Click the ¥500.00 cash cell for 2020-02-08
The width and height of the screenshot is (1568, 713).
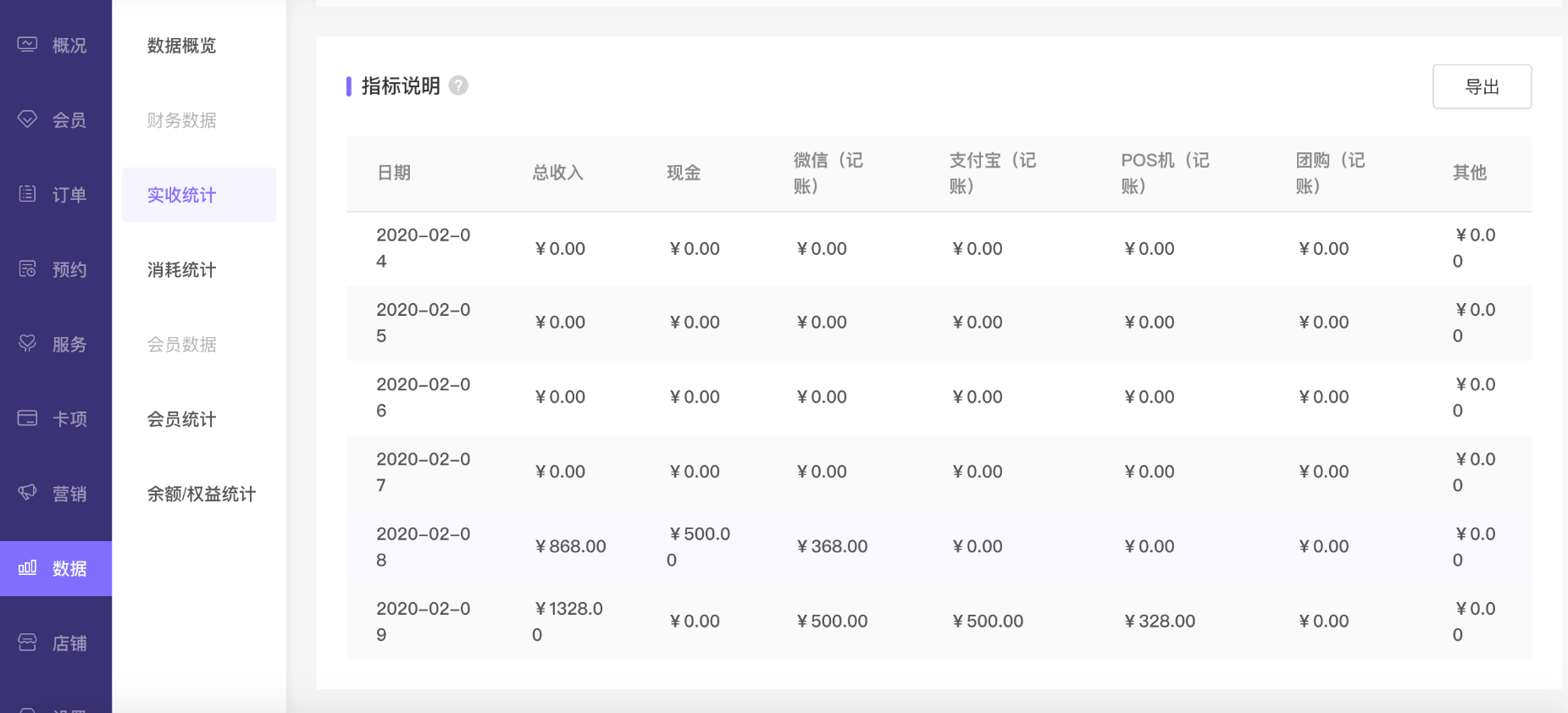pyautogui.click(x=699, y=547)
